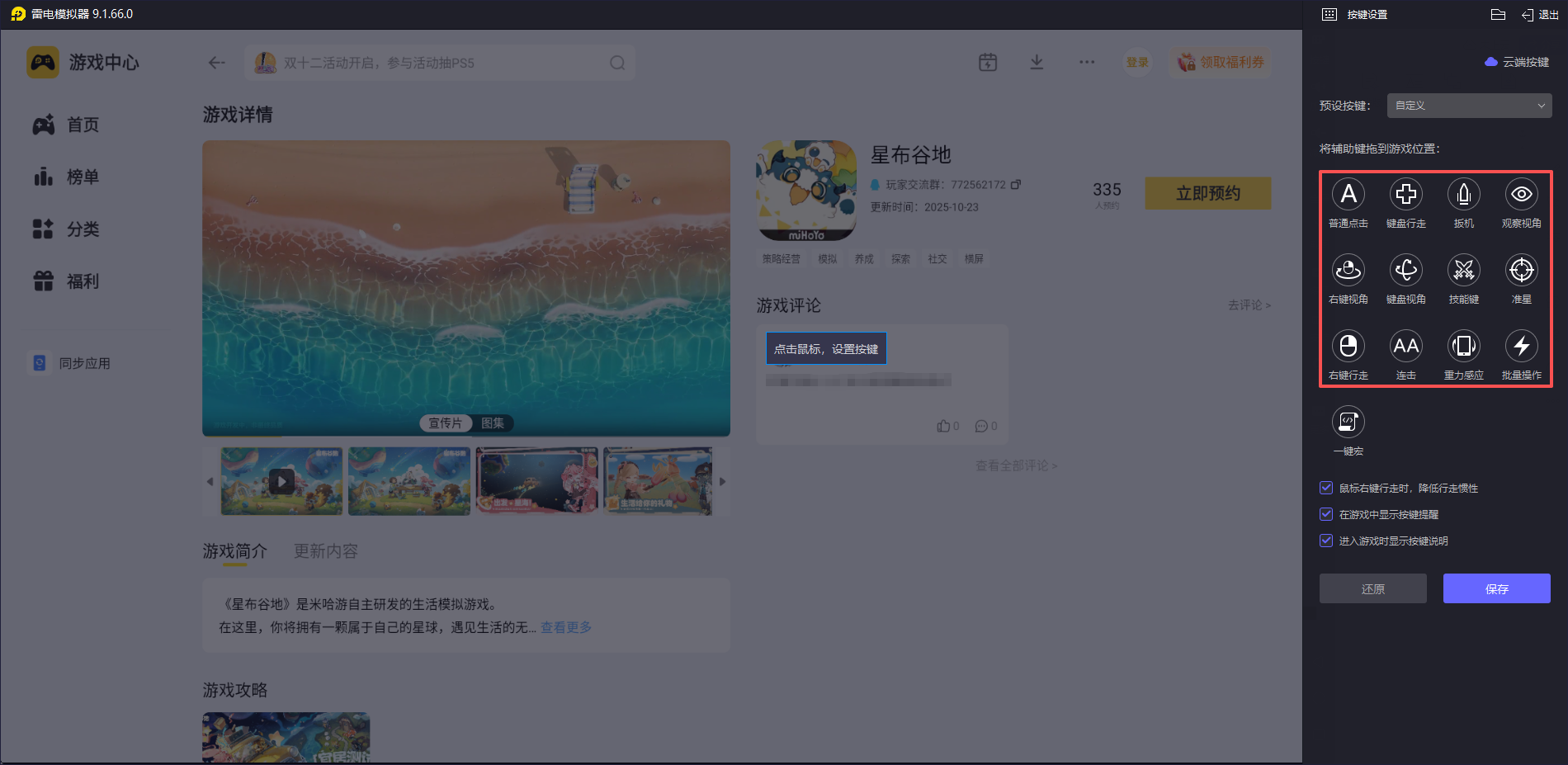Screen dimensions: 1568x765
Task: Play the first video thumbnail
Action: (x=281, y=481)
